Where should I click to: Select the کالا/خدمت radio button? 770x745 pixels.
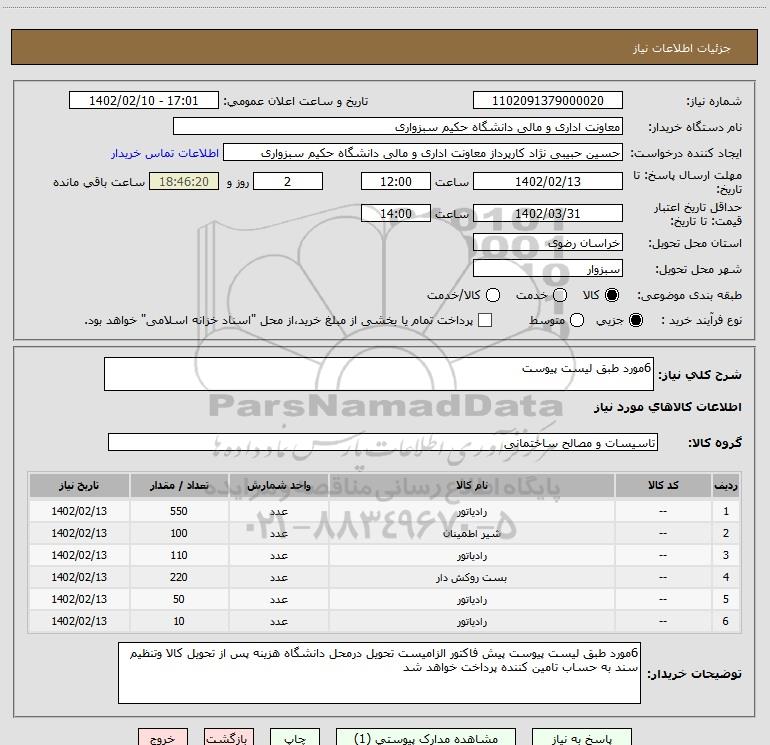tap(493, 295)
